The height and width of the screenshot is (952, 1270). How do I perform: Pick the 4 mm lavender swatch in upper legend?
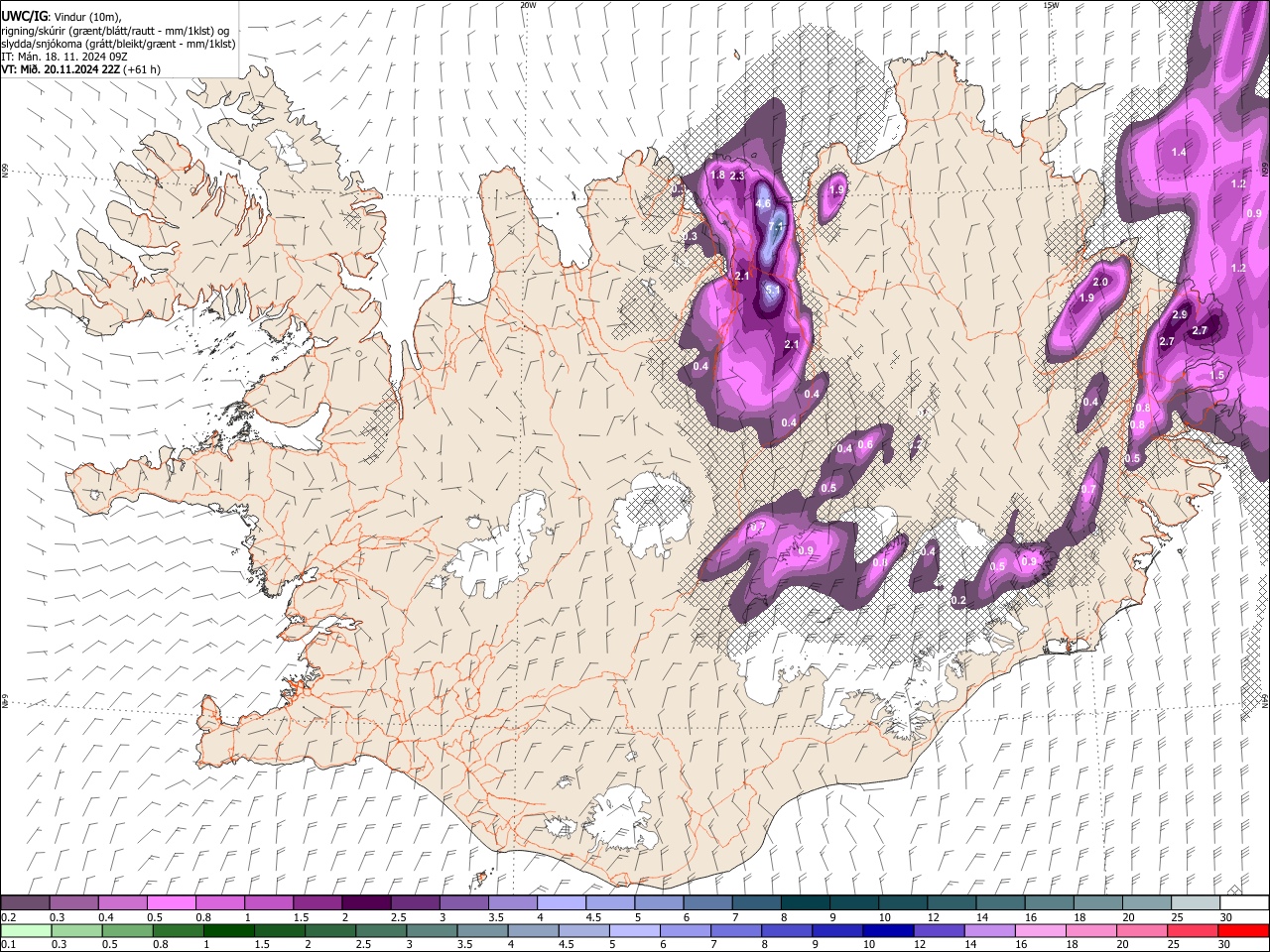[562, 903]
